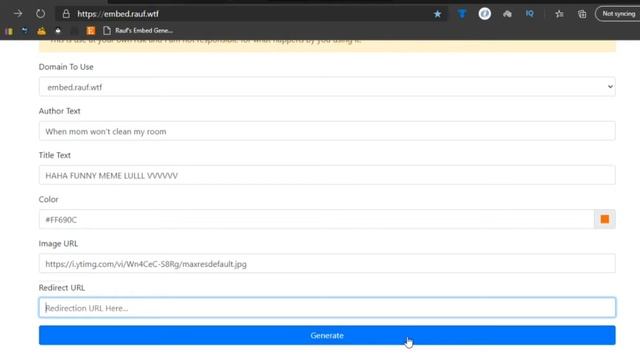Viewport: 640px width, 360px height.
Task: Click the Domain To Use label
Action: click(66, 67)
